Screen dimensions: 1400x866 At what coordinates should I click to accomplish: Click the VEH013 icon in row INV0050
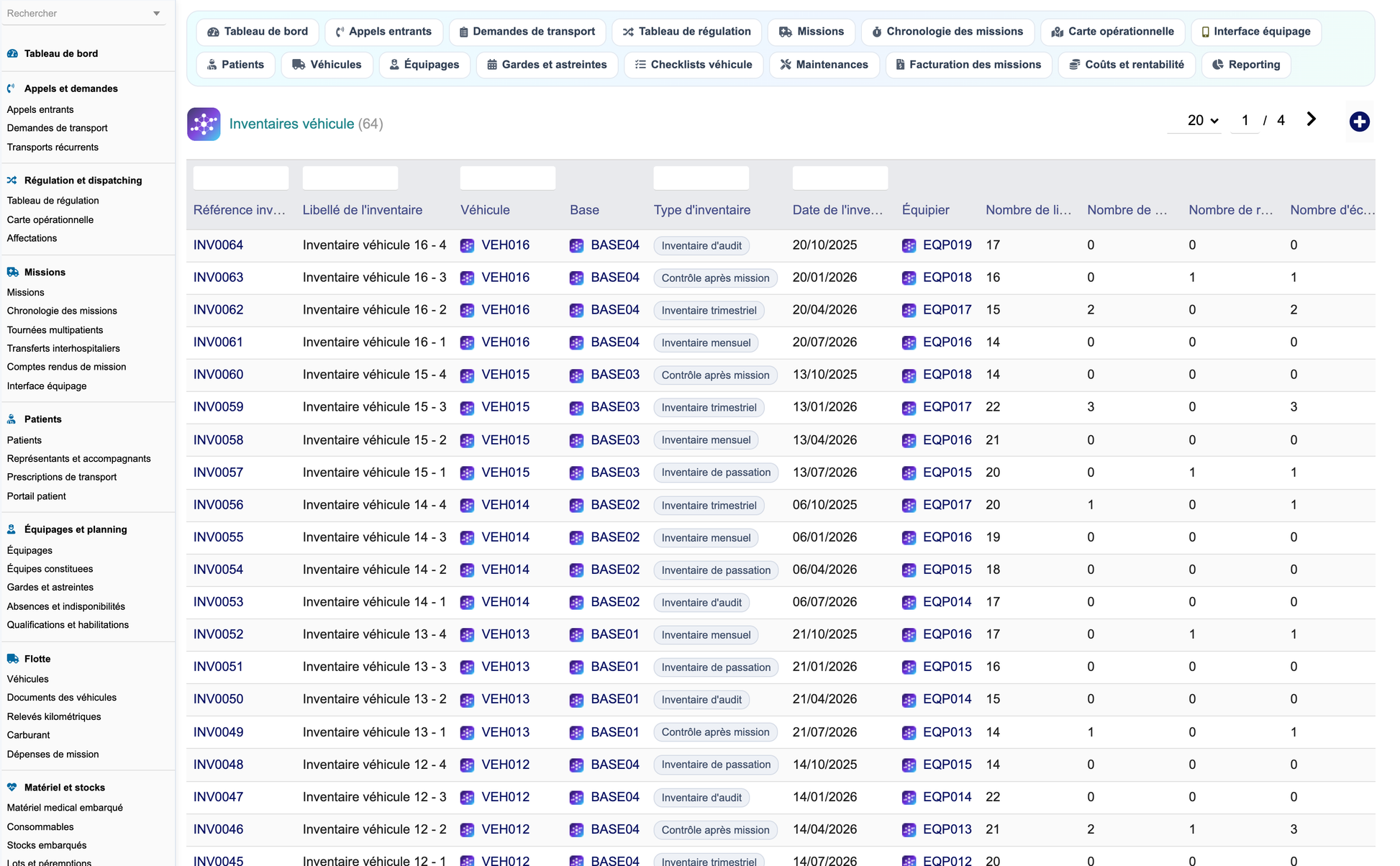pos(468,699)
